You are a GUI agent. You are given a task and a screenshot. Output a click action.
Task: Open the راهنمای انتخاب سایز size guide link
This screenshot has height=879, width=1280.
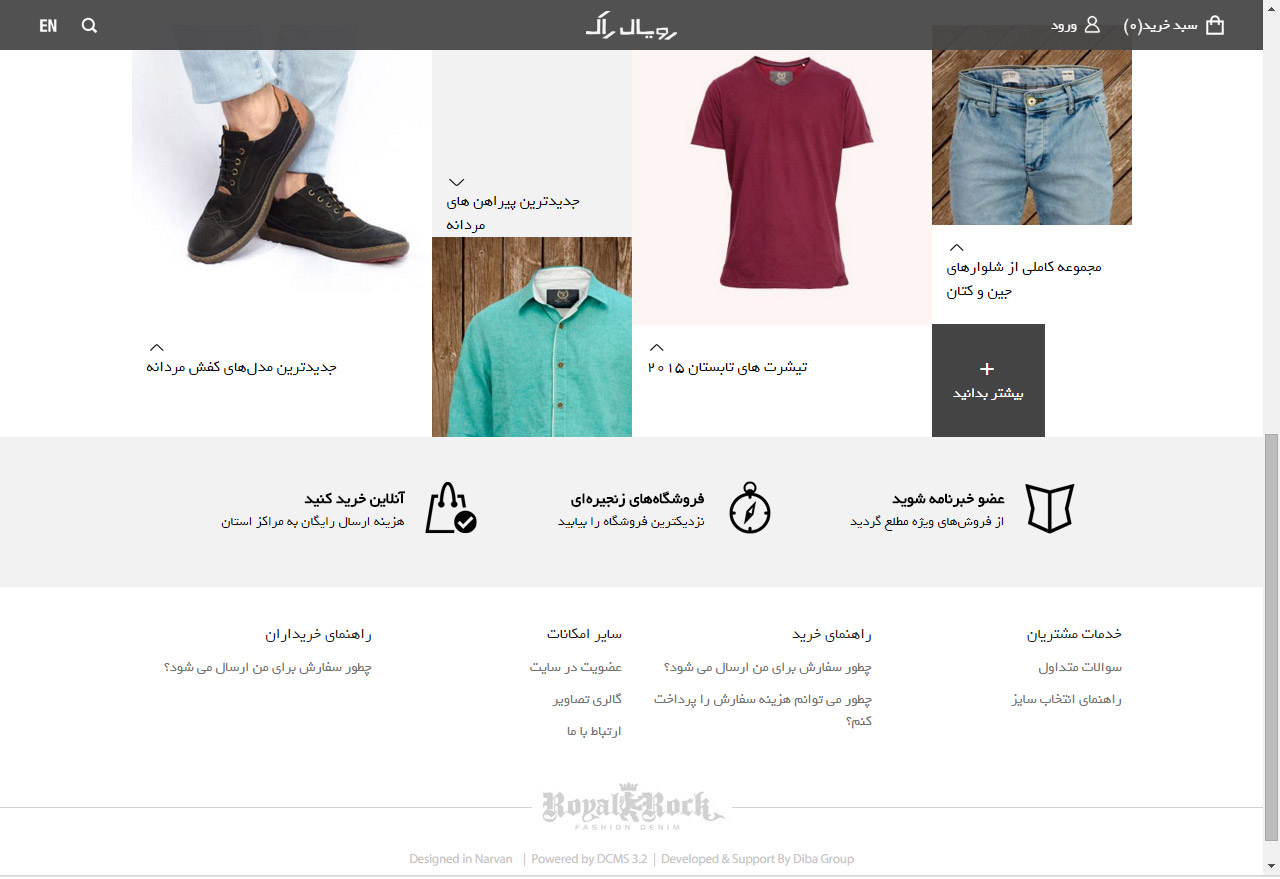coord(1067,699)
